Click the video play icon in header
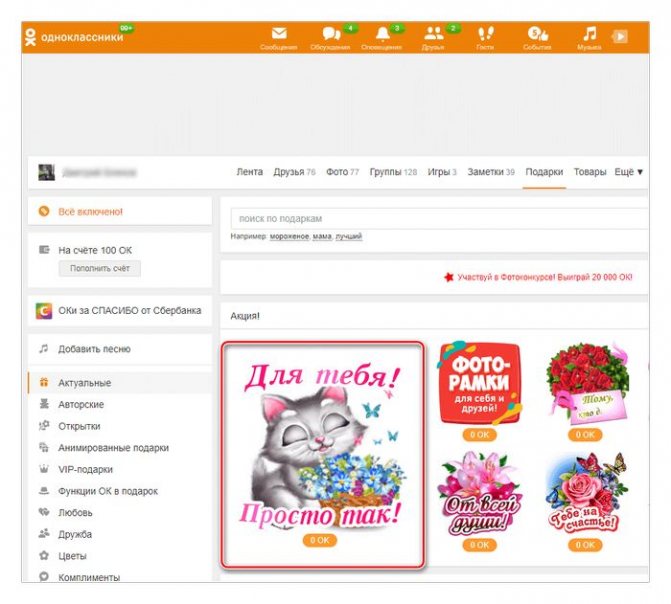Viewport: 671px width, 604px height. coord(621,35)
